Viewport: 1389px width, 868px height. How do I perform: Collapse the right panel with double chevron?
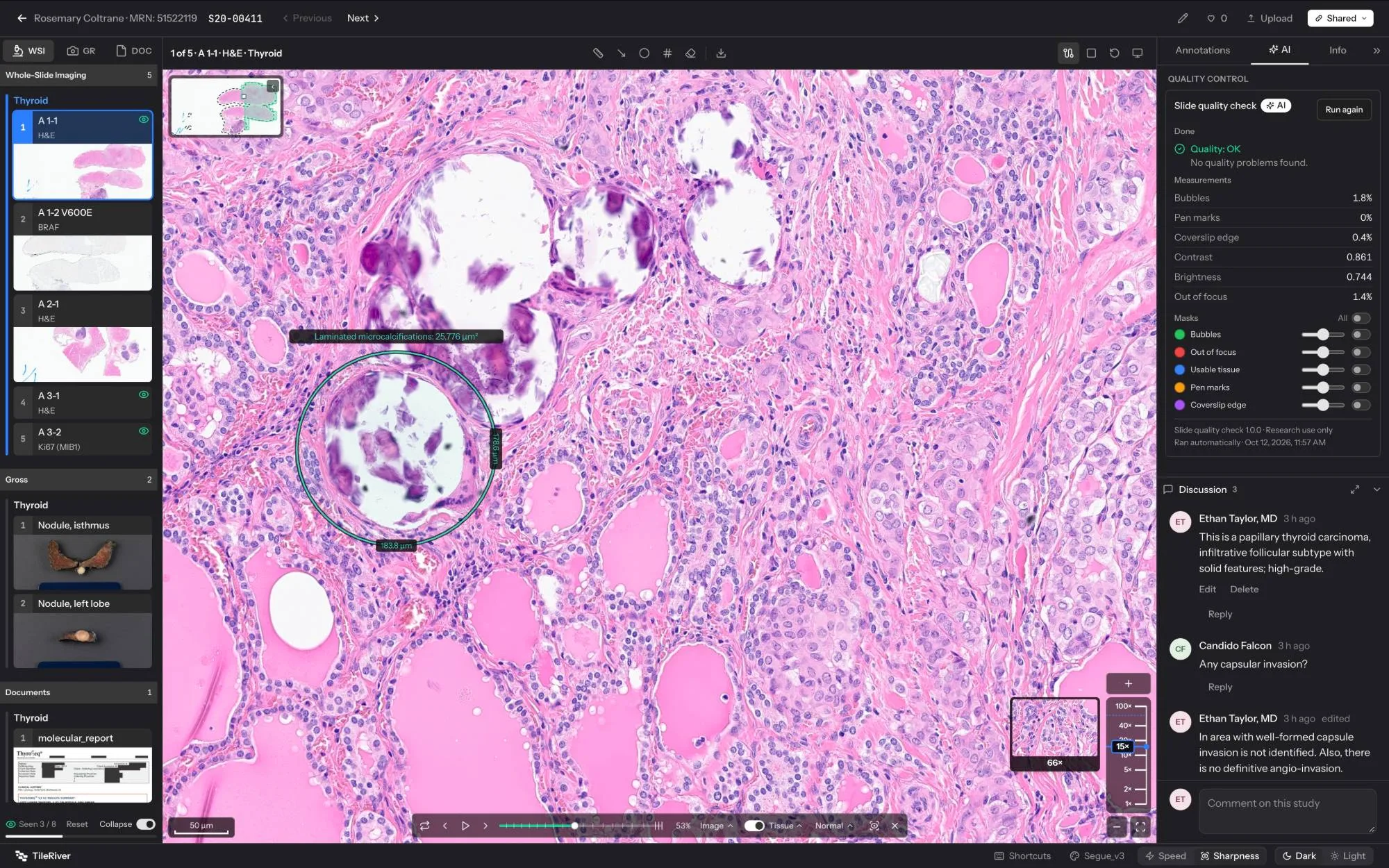coord(1376,51)
